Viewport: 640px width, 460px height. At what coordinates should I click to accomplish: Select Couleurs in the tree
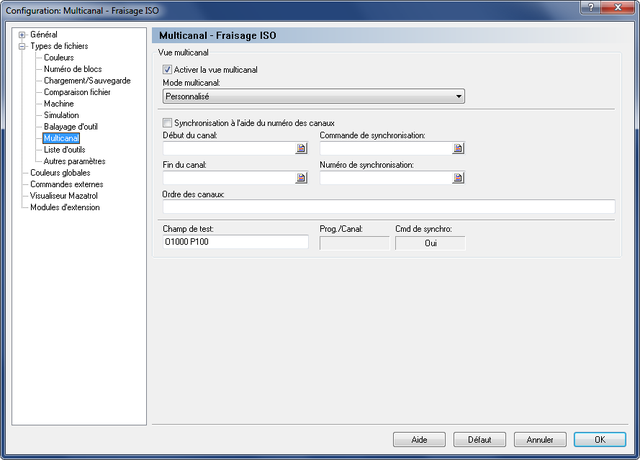coord(59,58)
